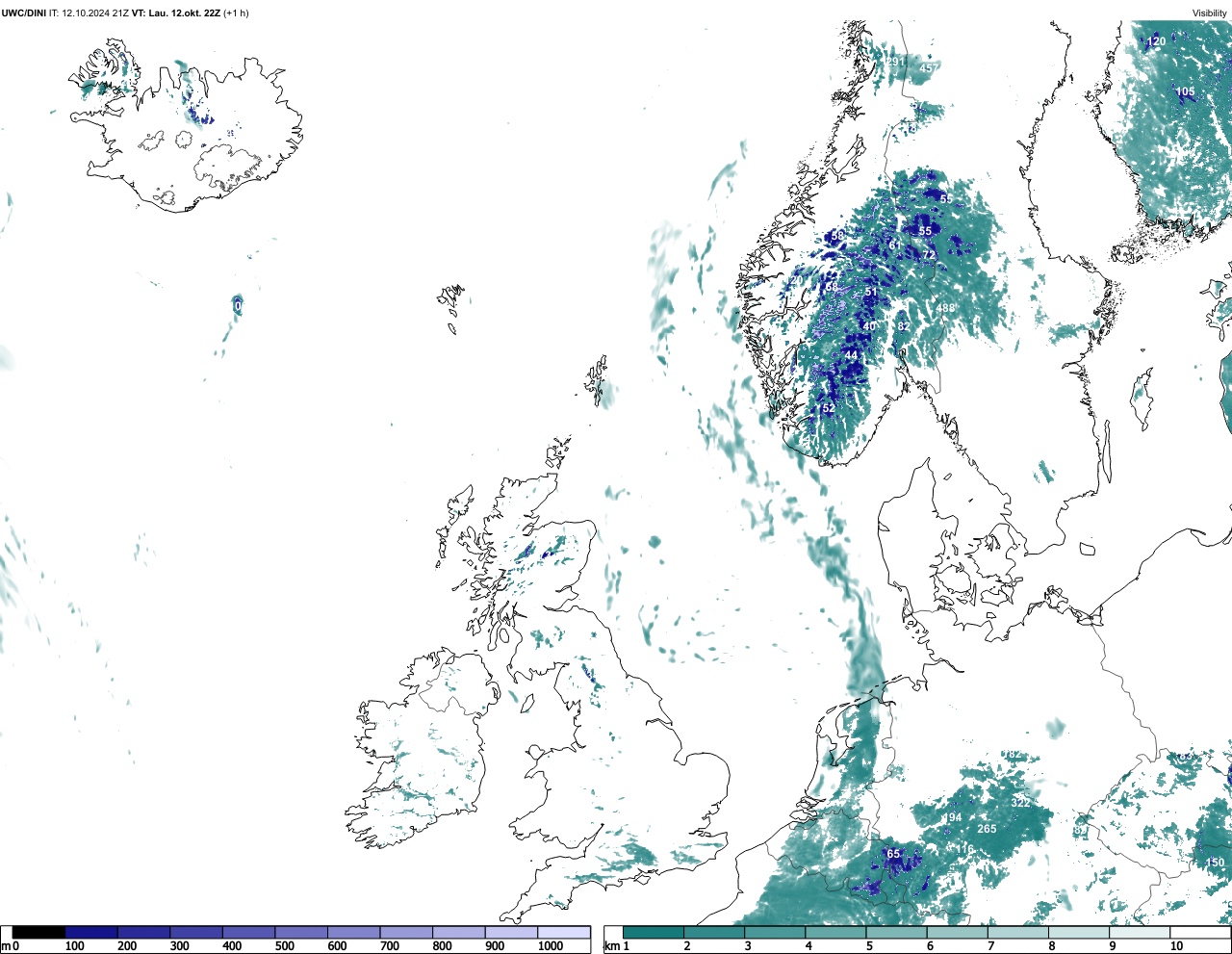Click the '488' value over Sweden
Viewport: 1232px width, 954px height.
coord(946,309)
